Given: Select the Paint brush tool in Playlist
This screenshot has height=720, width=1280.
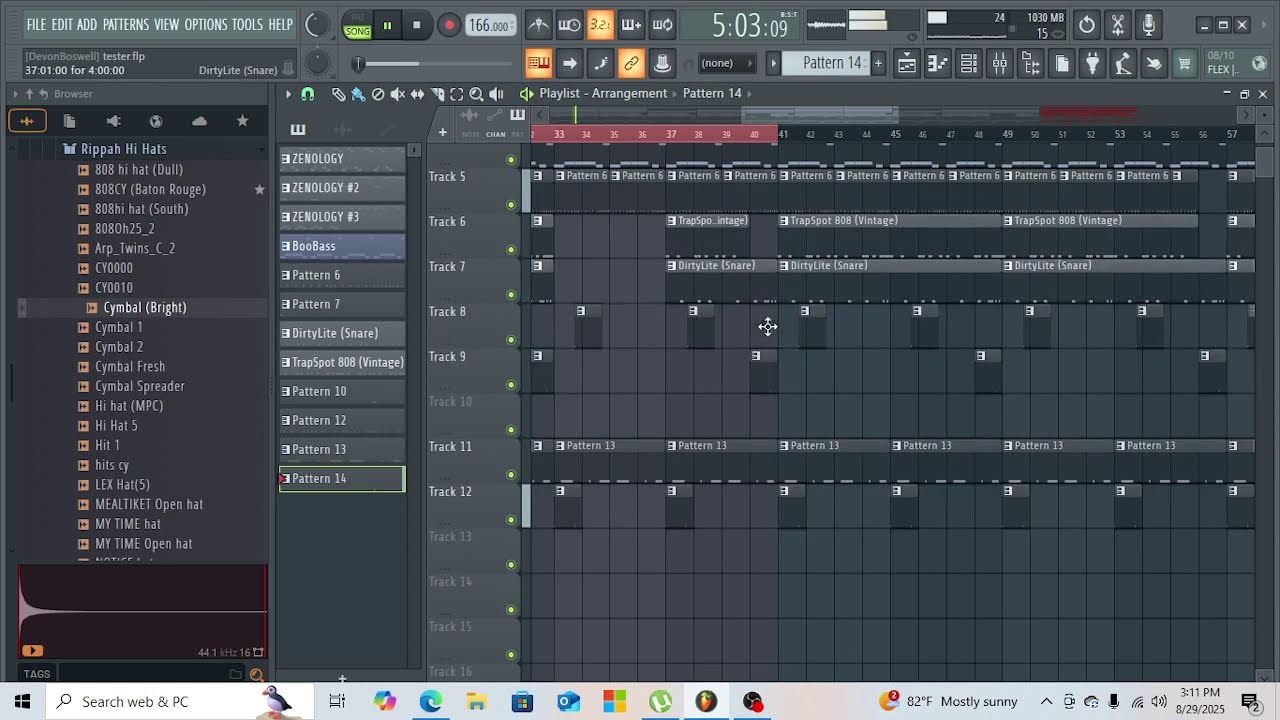Looking at the screenshot, I should point(358,94).
